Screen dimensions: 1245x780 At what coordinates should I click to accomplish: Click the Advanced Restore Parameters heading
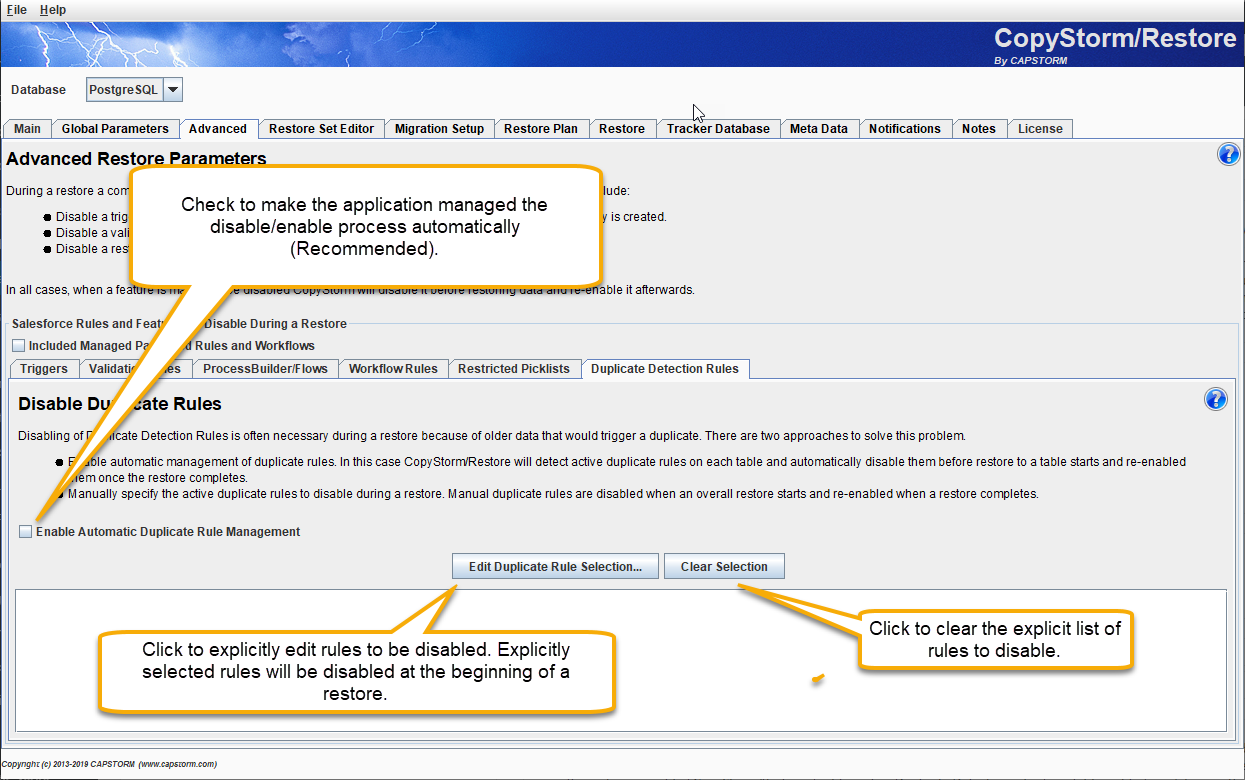(136, 158)
